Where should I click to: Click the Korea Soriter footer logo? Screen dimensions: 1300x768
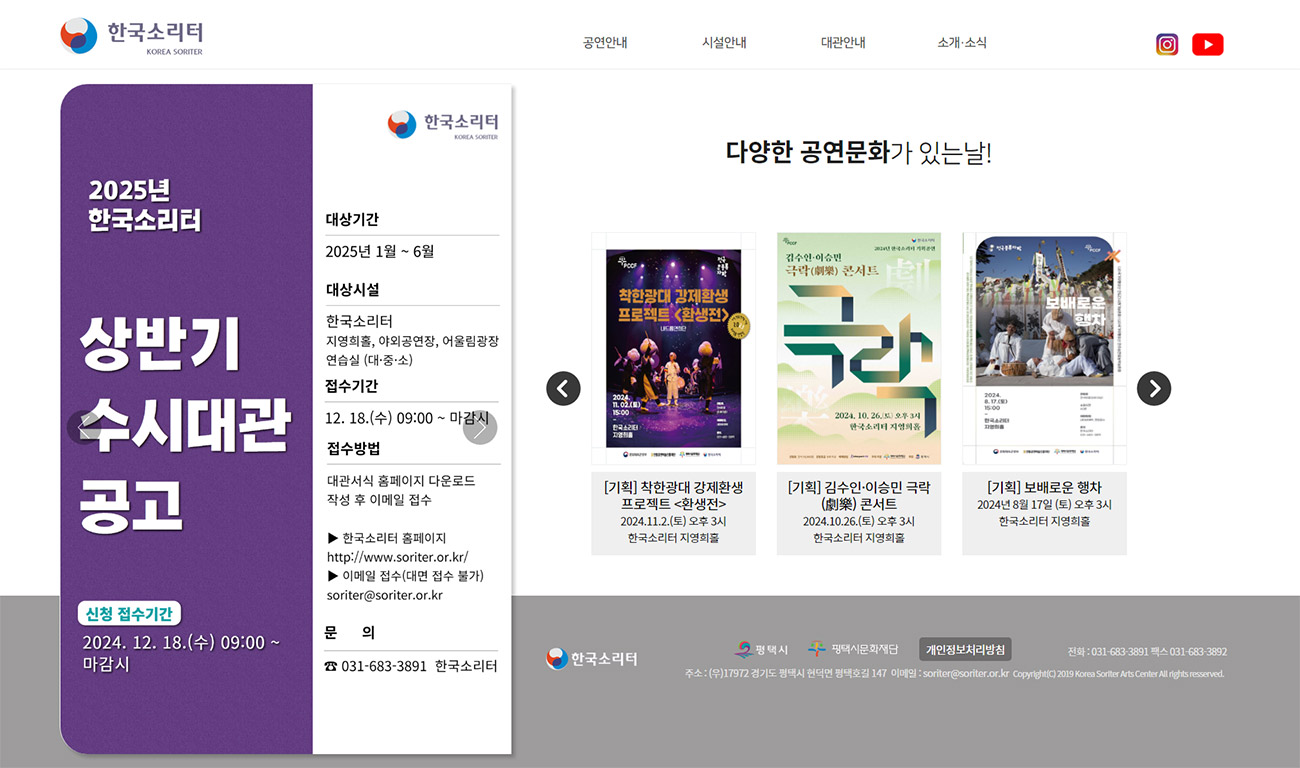click(592, 658)
